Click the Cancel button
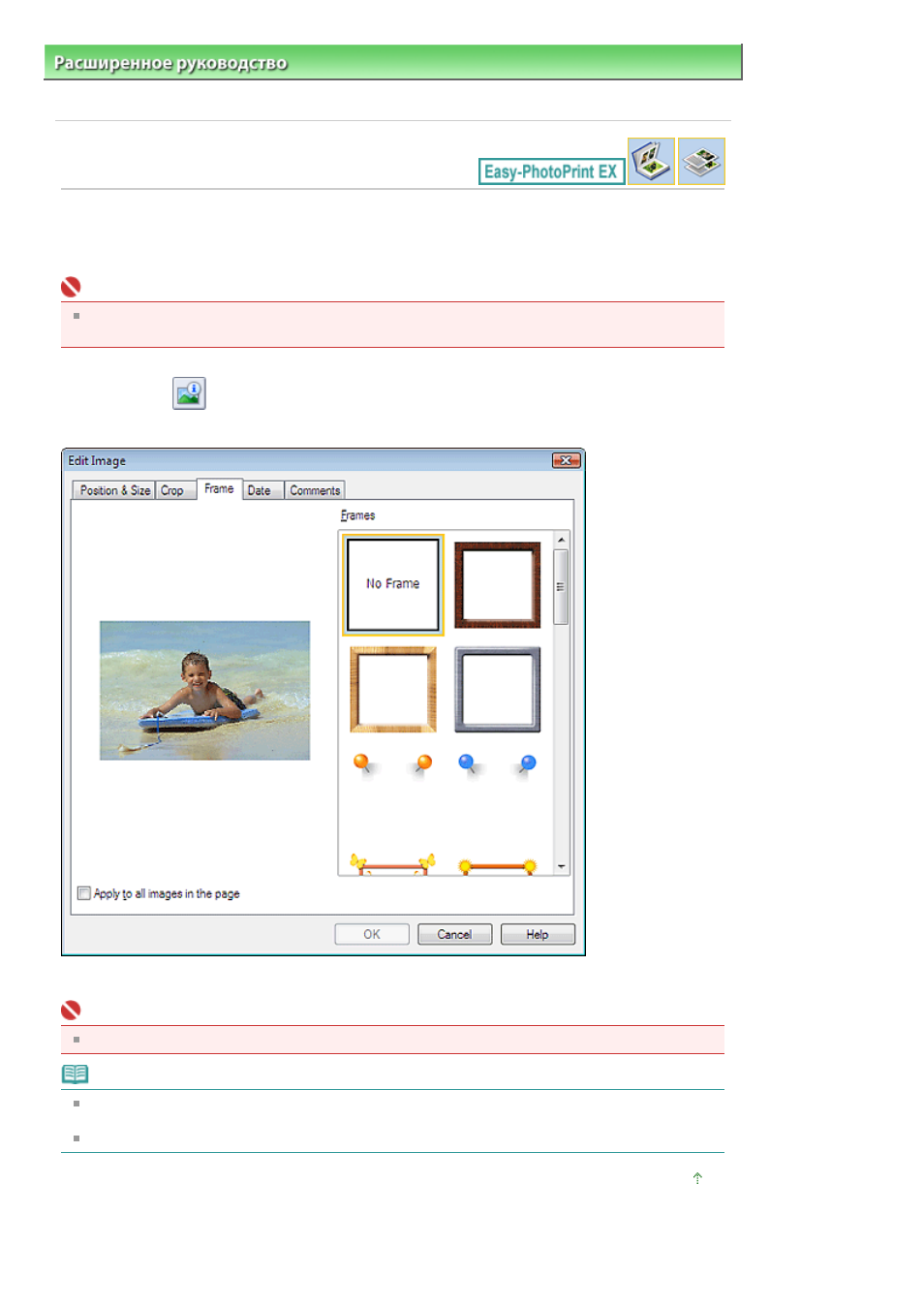 [x=454, y=934]
